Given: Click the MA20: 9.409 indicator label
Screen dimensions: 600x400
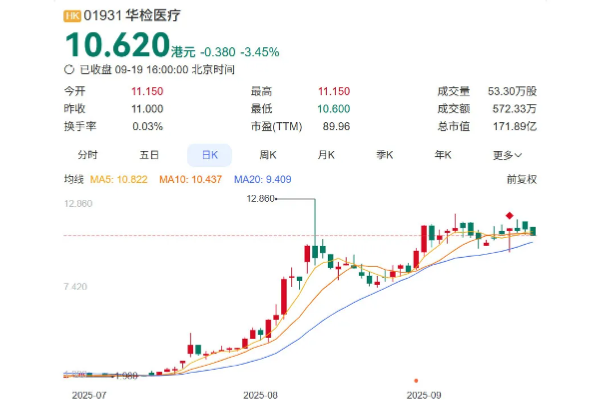Looking at the screenshot, I should point(262,179).
